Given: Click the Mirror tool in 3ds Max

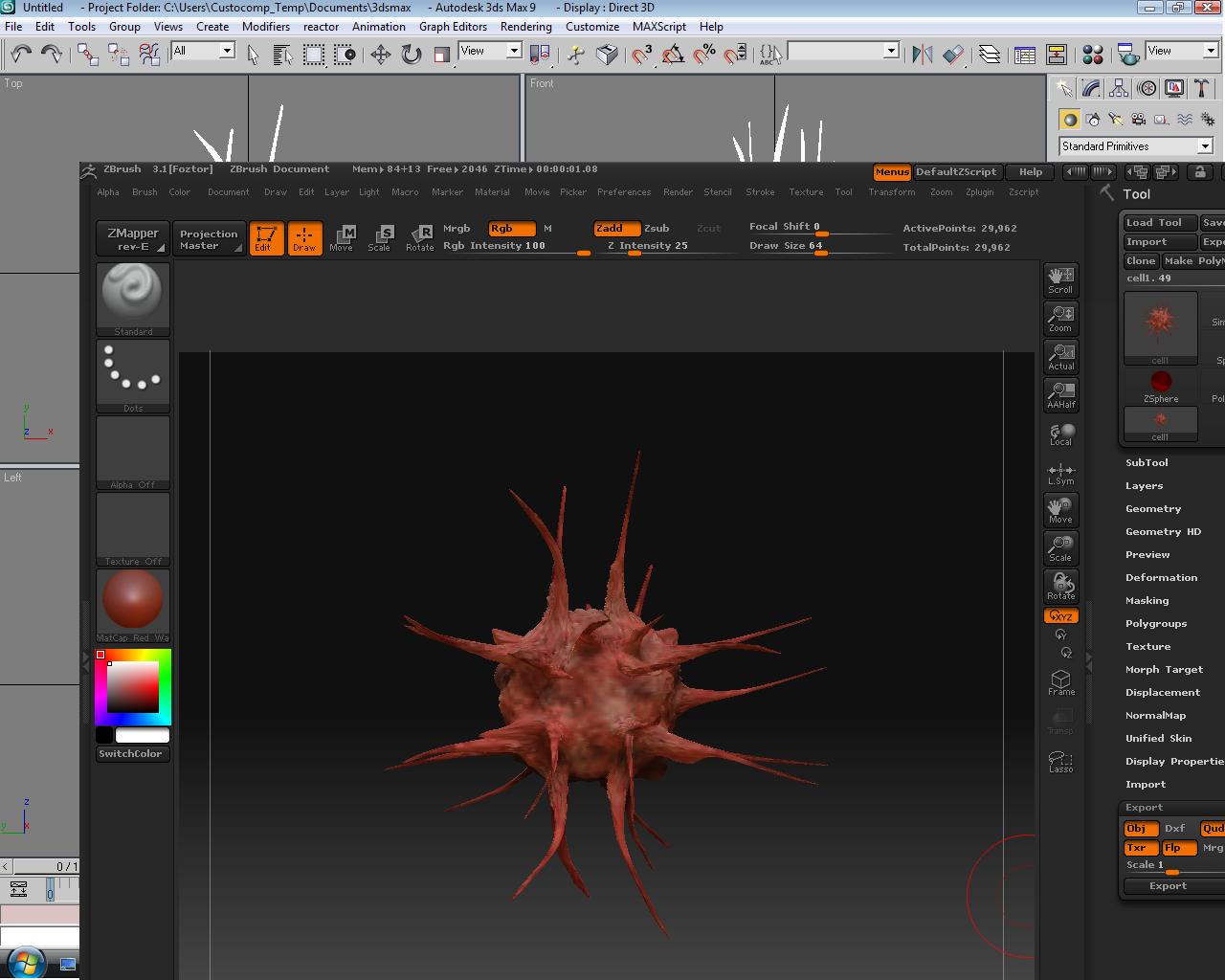Looking at the screenshot, I should point(923,54).
